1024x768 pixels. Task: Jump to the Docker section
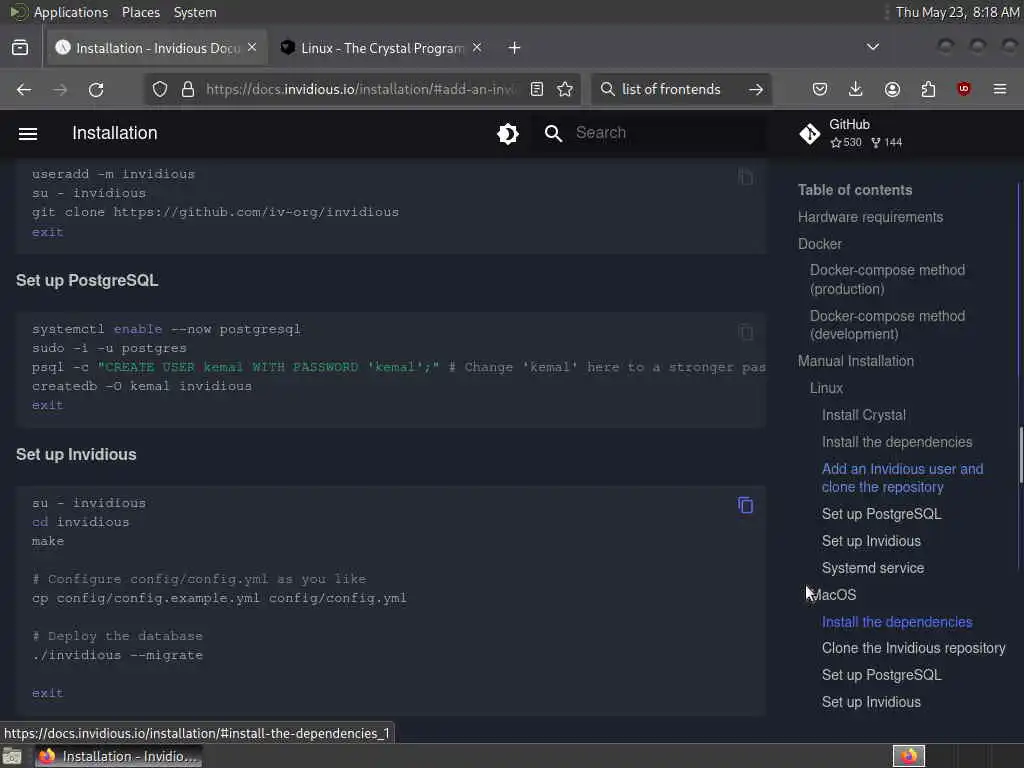(820, 244)
